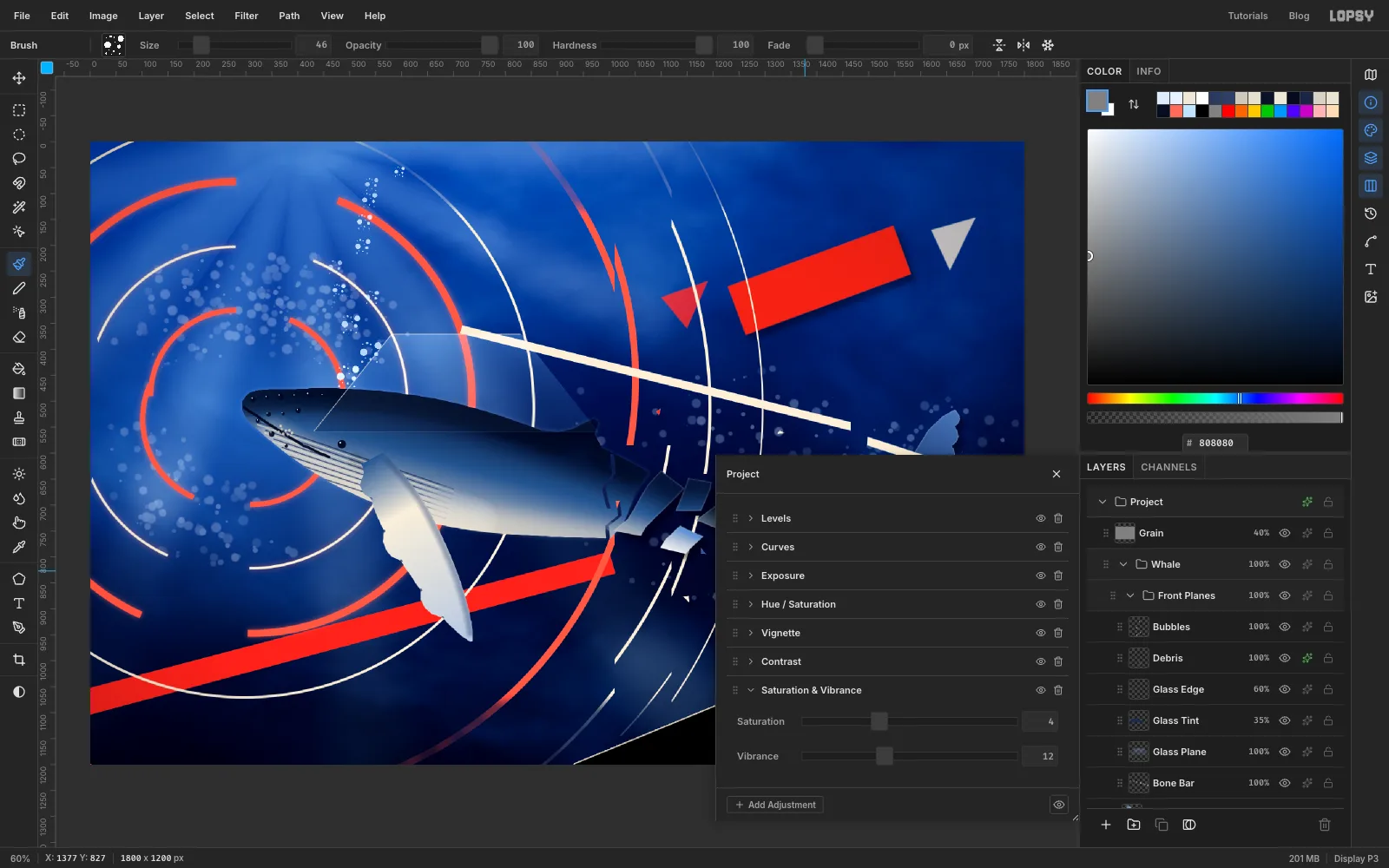The height and width of the screenshot is (868, 1389).
Task: Switch to the Channels tab
Action: (1168, 467)
